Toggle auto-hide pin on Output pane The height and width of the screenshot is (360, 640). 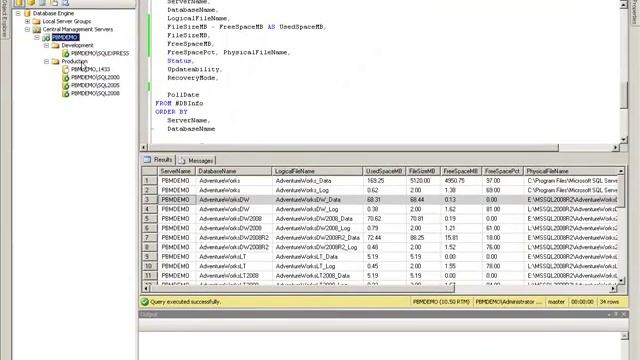coord(616,314)
